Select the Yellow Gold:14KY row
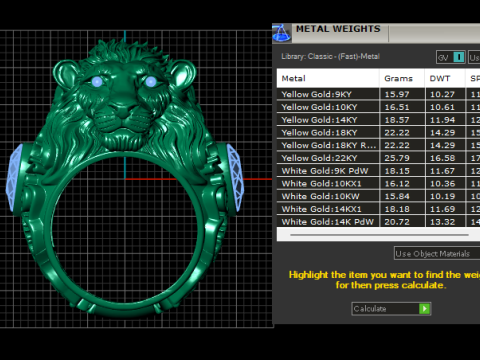 (x=378, y=120)
